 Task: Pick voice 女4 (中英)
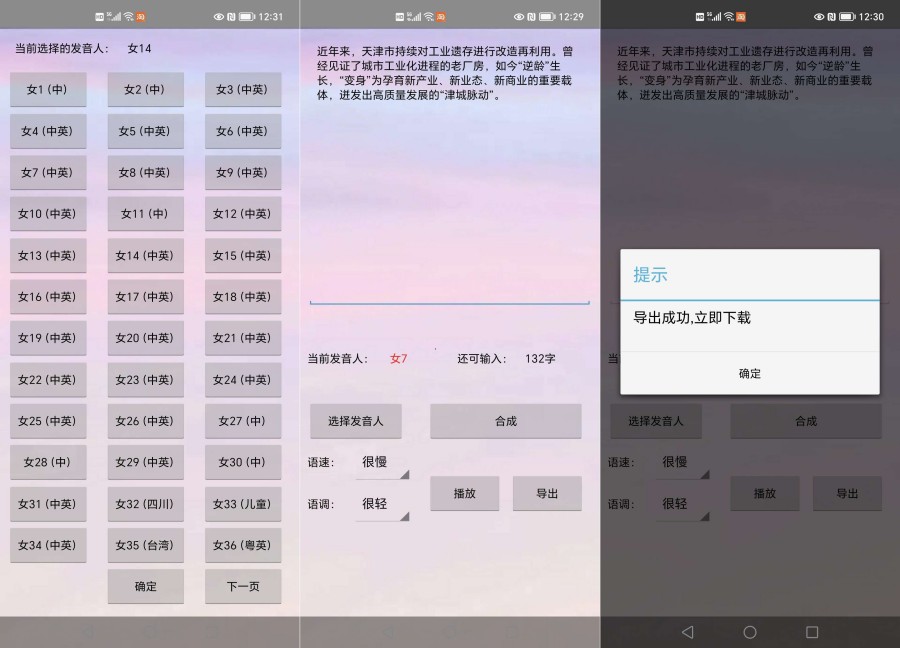click(x=48, y=131)
